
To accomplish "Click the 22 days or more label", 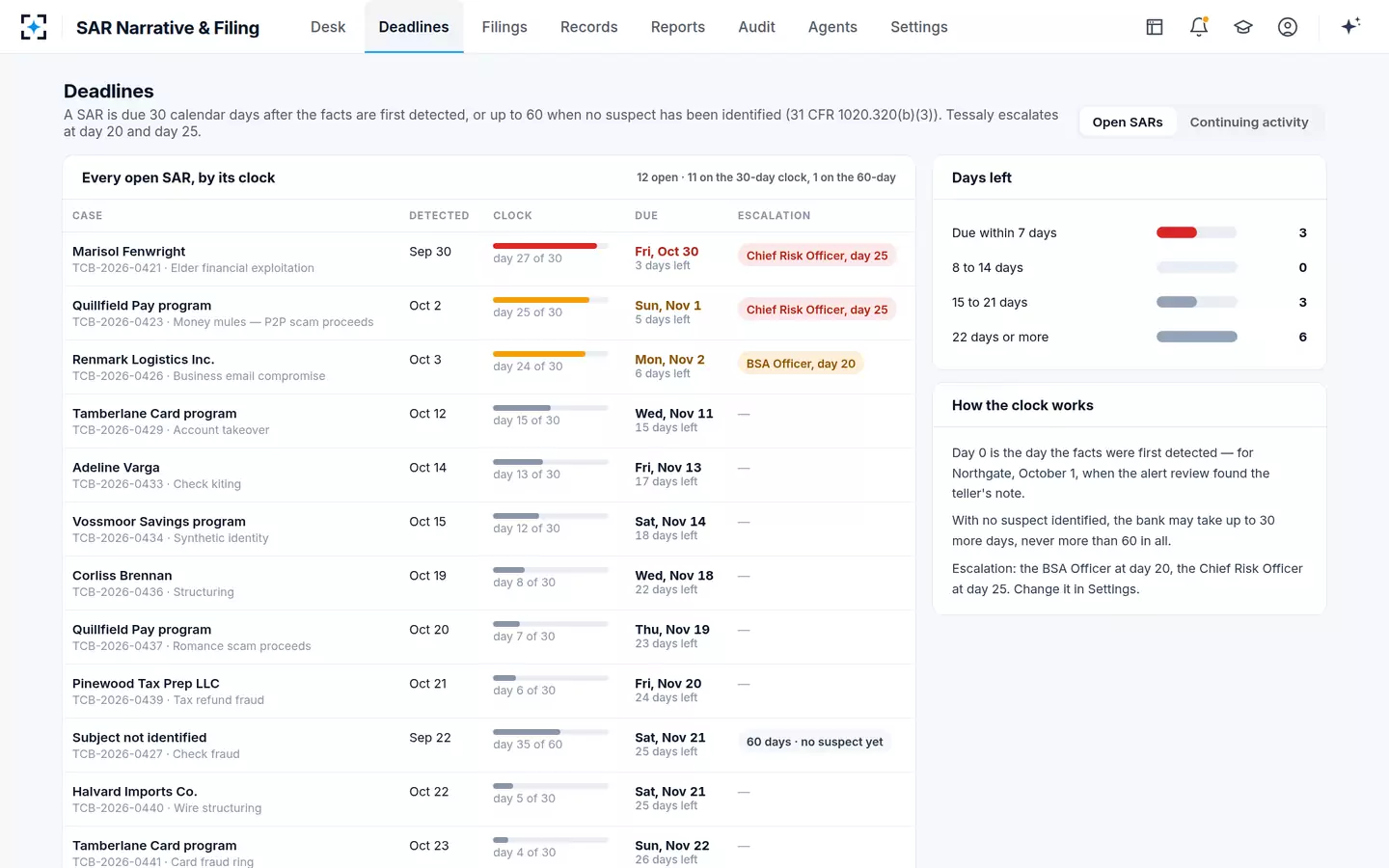I will tap(1000, 337).
